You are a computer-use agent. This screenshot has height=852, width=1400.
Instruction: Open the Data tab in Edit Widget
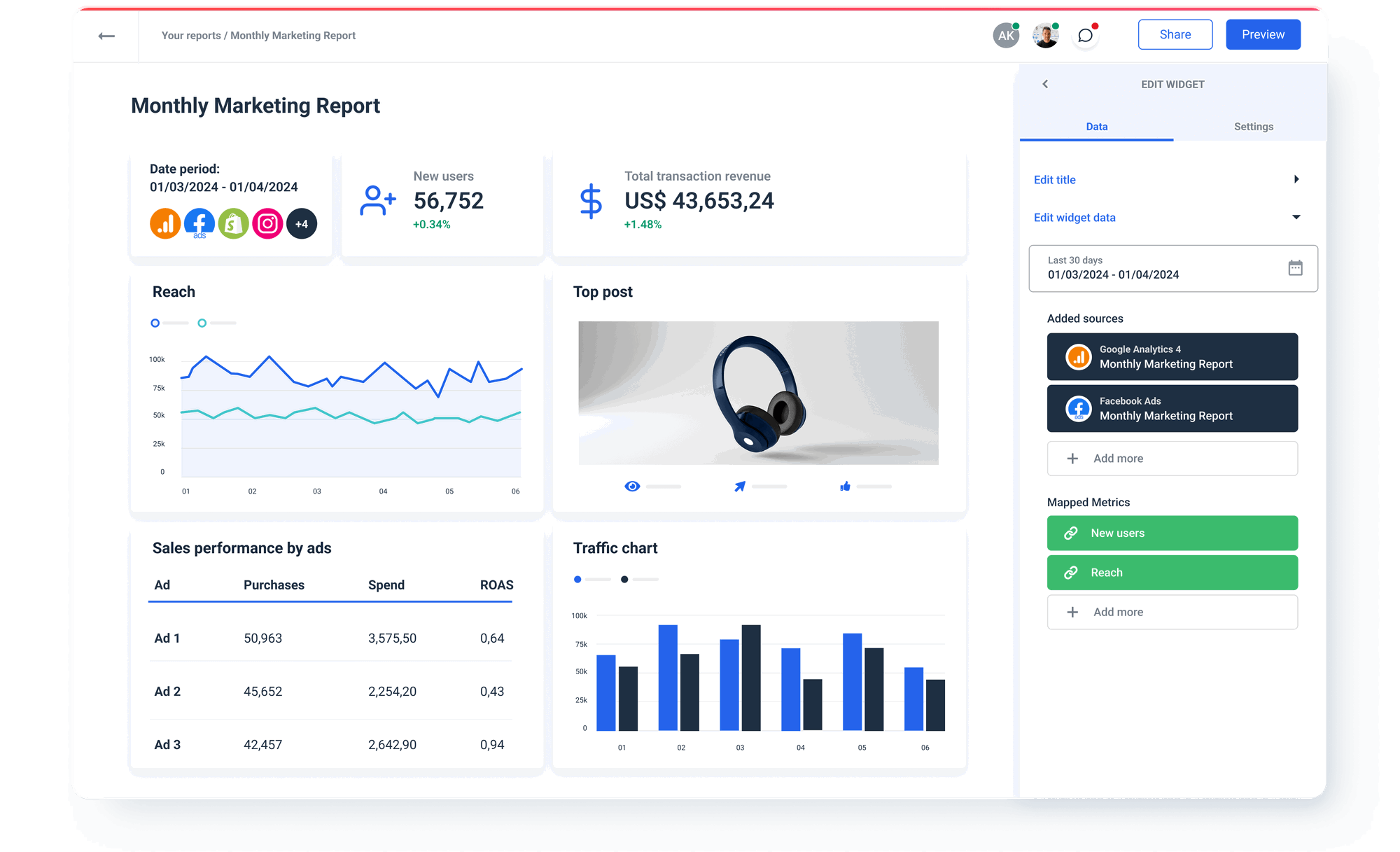(x=1096, y=127)
